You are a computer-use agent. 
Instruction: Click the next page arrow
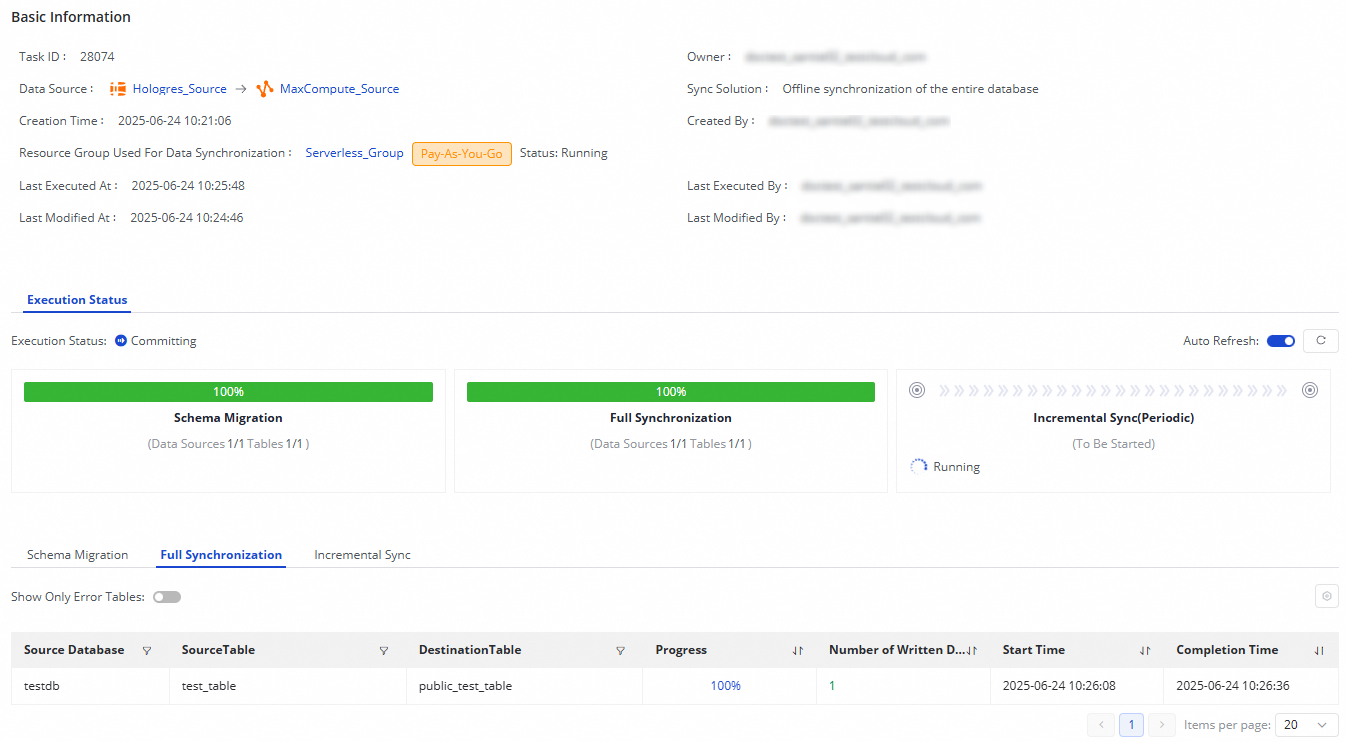1161,724
